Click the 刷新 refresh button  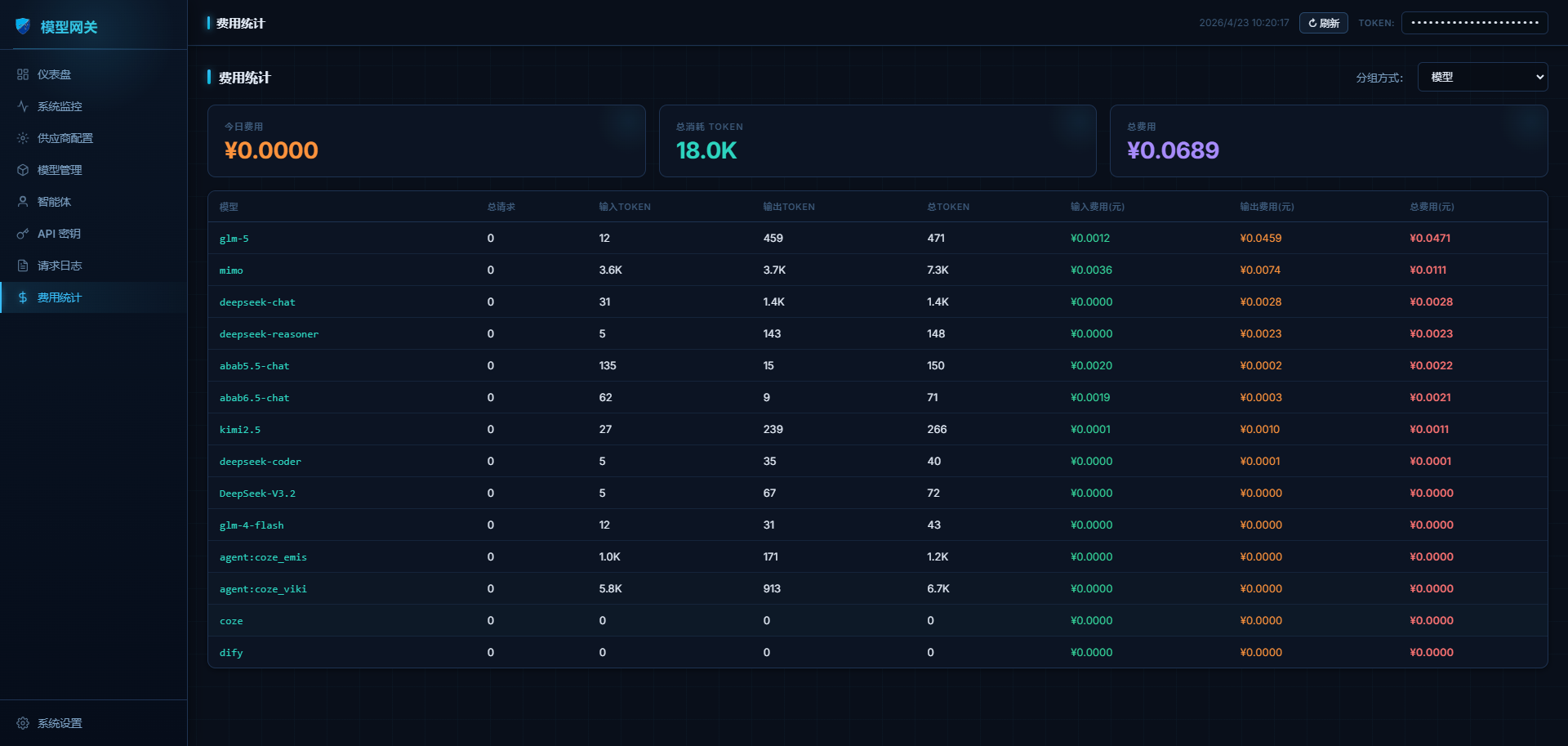tap(1323, 23)
